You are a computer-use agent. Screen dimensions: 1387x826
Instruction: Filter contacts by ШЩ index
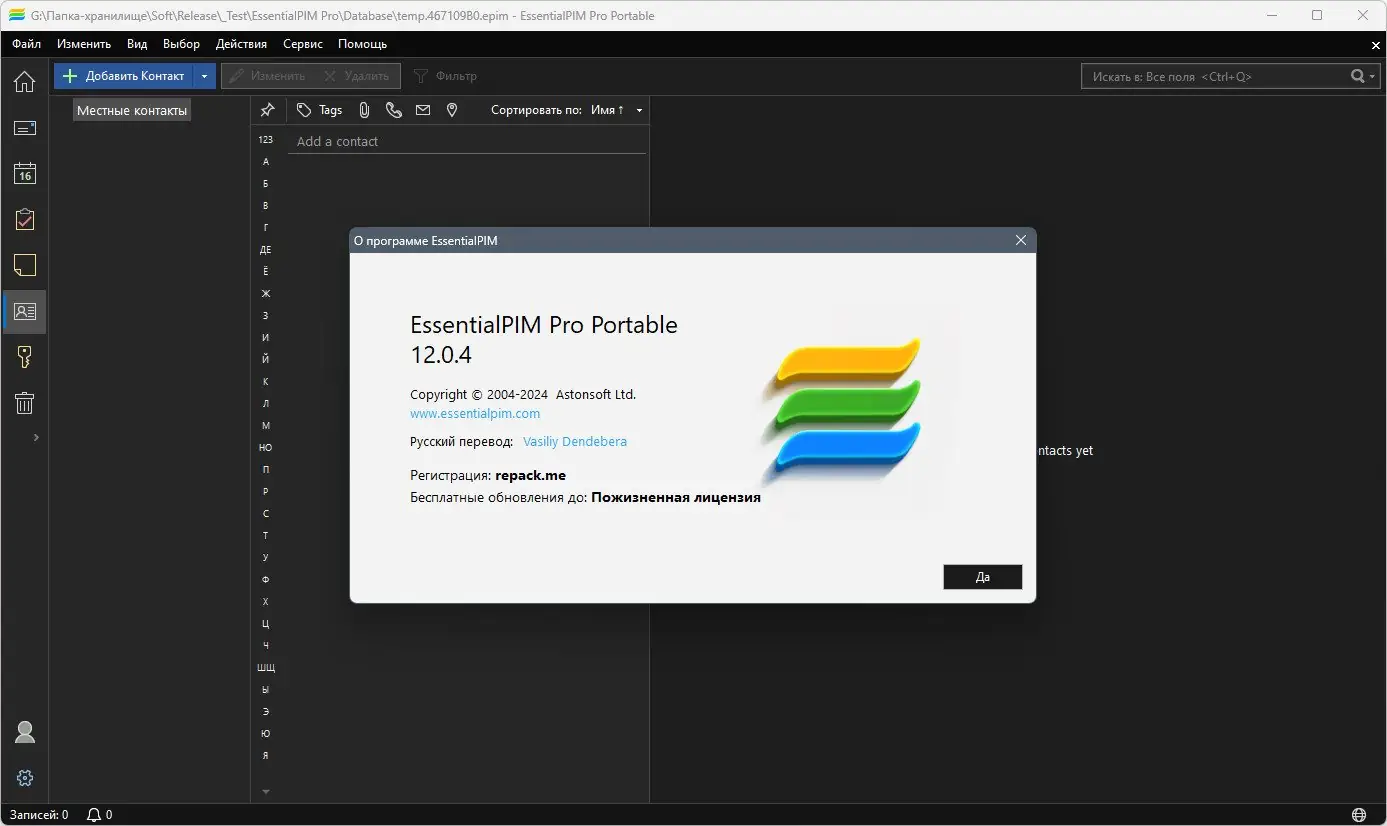pyautogui.click(x=266, y=667)
